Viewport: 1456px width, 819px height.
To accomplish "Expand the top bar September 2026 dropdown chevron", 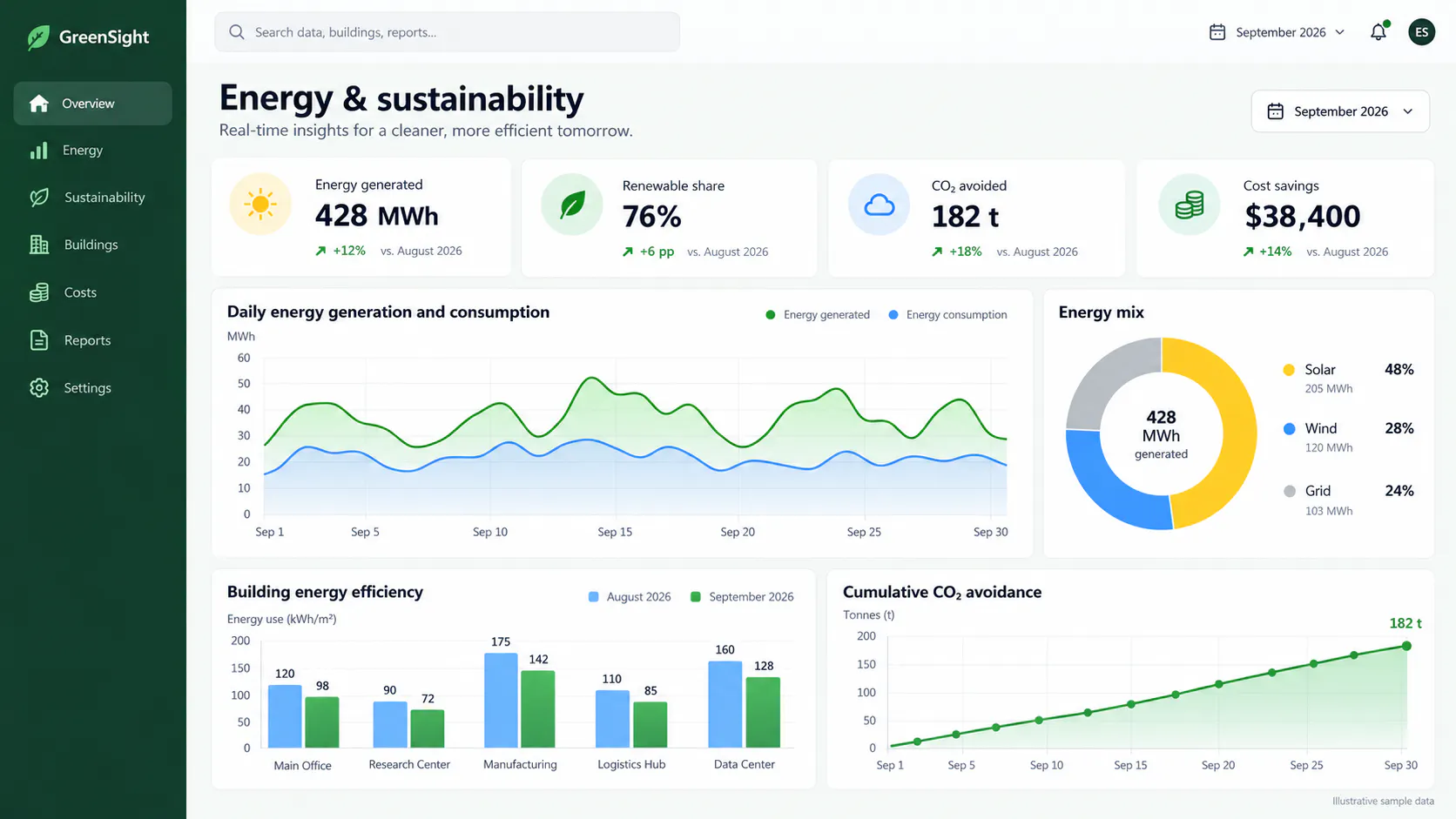I will 1340,32.
